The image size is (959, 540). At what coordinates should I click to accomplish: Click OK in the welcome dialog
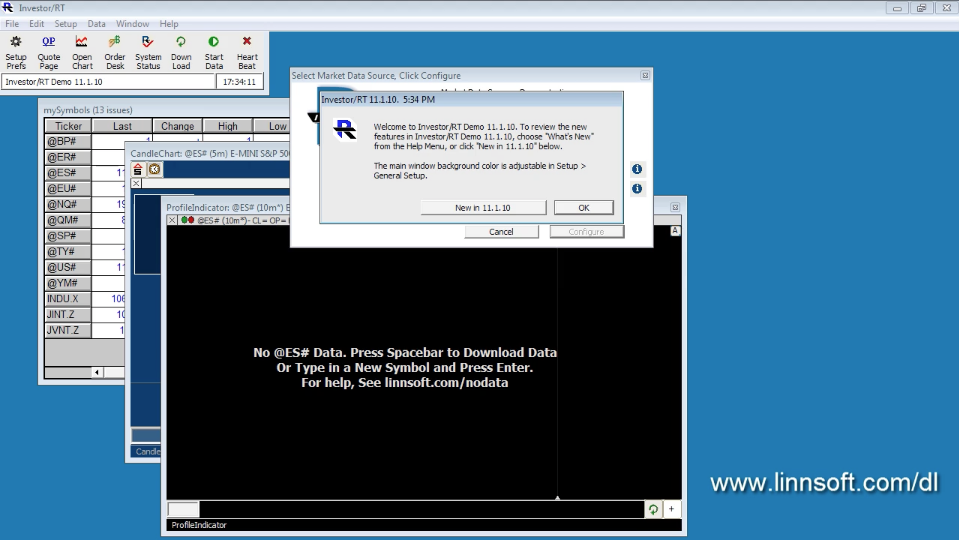(584, 208)
